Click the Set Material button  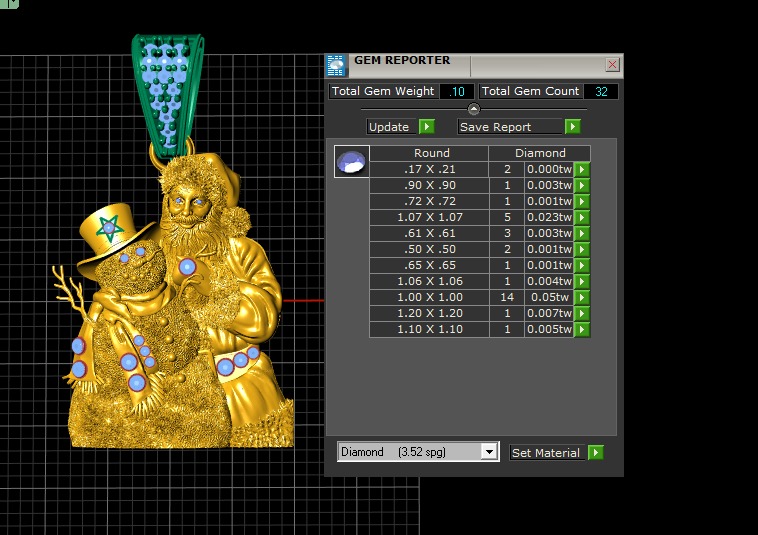click(546, 453)
